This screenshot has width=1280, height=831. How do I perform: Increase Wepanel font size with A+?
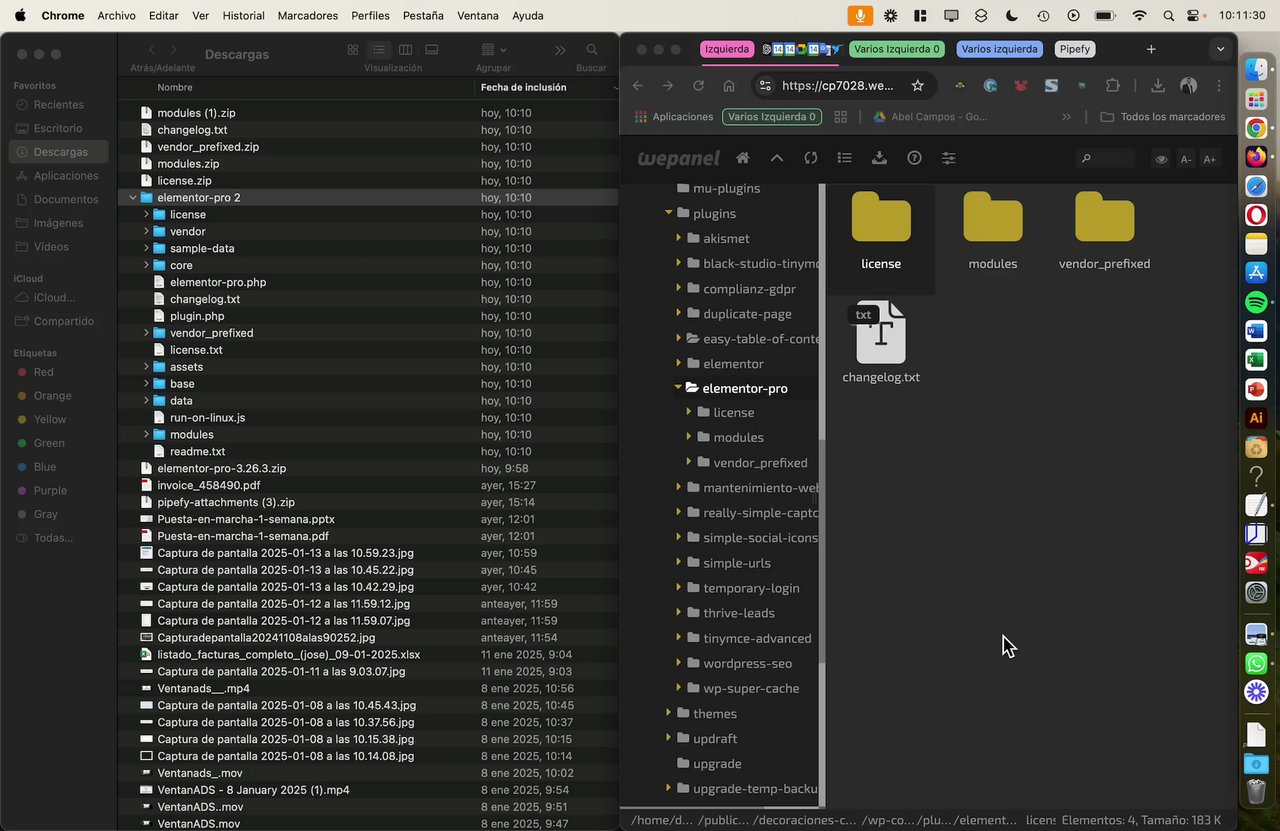(x=1210, y=159)
